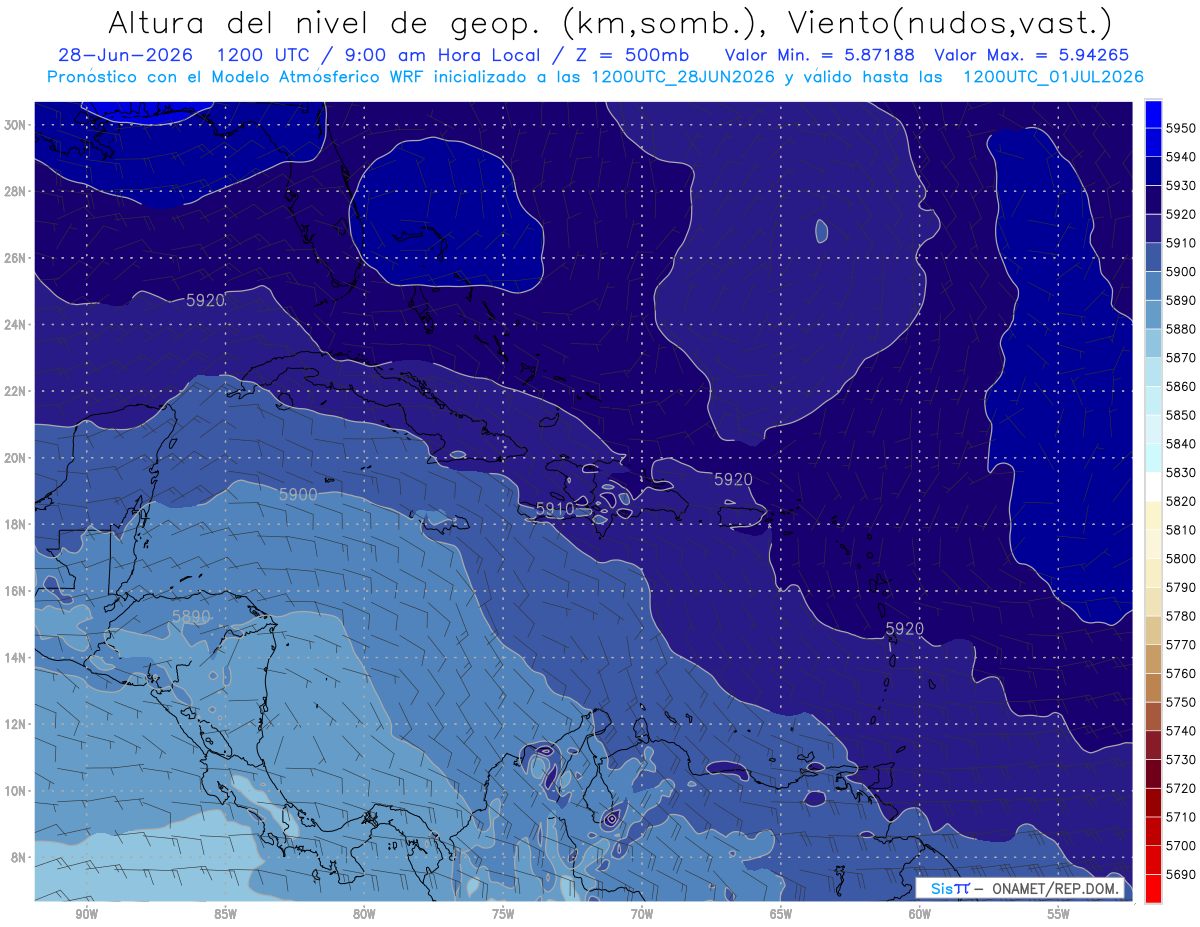
Task: Click the 5900 contour label
Action: 297,495
